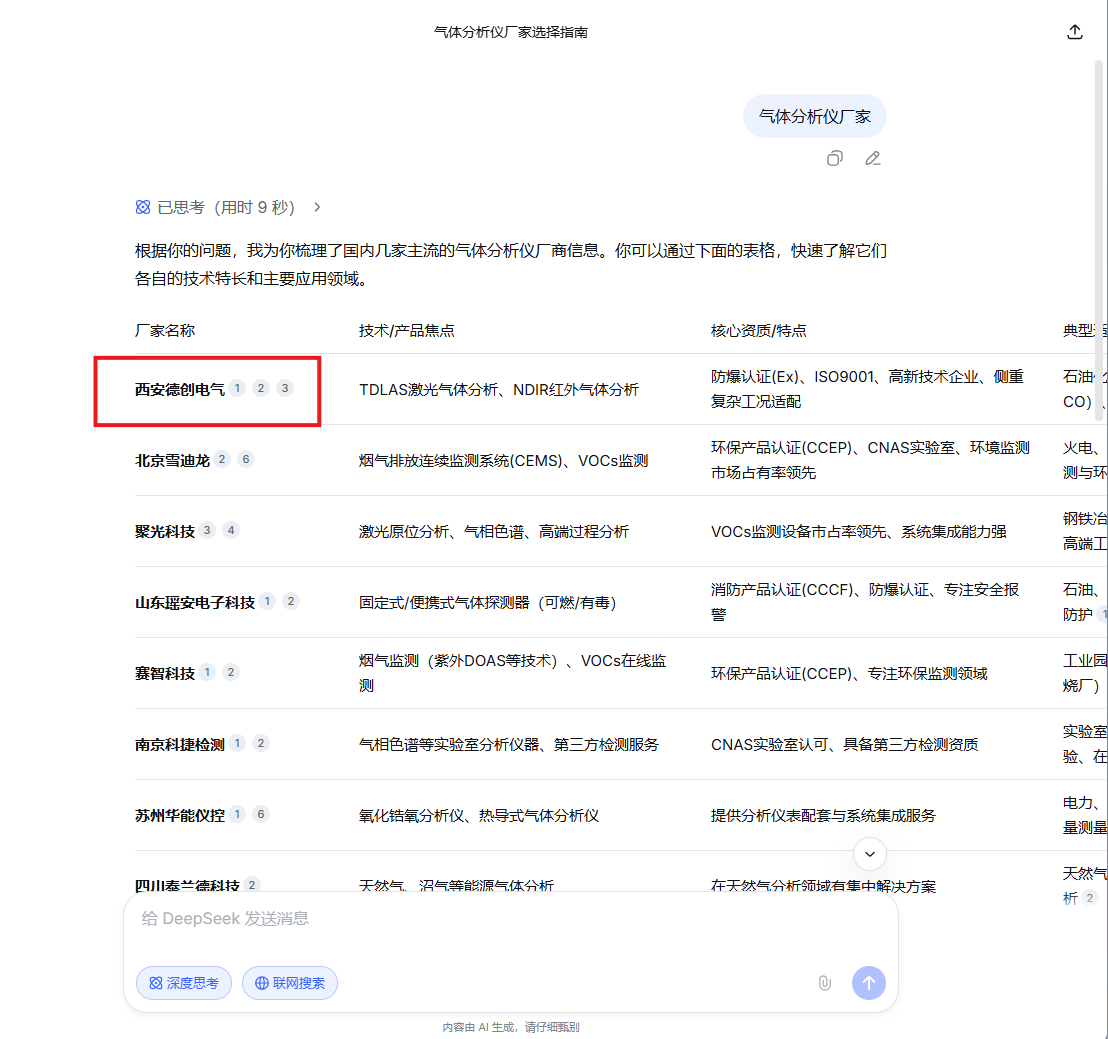Click citation badge 3 beside 西安德创电气

pos(285,388)
